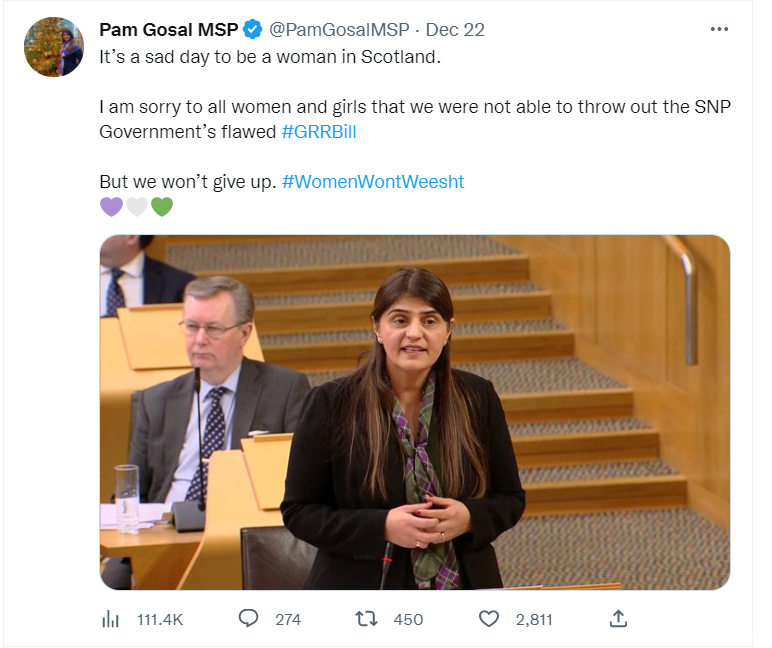The width and height of the screenshot is (772, 648).
Task: Click the blue verified badge icon
Action: pyautogui.click(x=253, y=30)
